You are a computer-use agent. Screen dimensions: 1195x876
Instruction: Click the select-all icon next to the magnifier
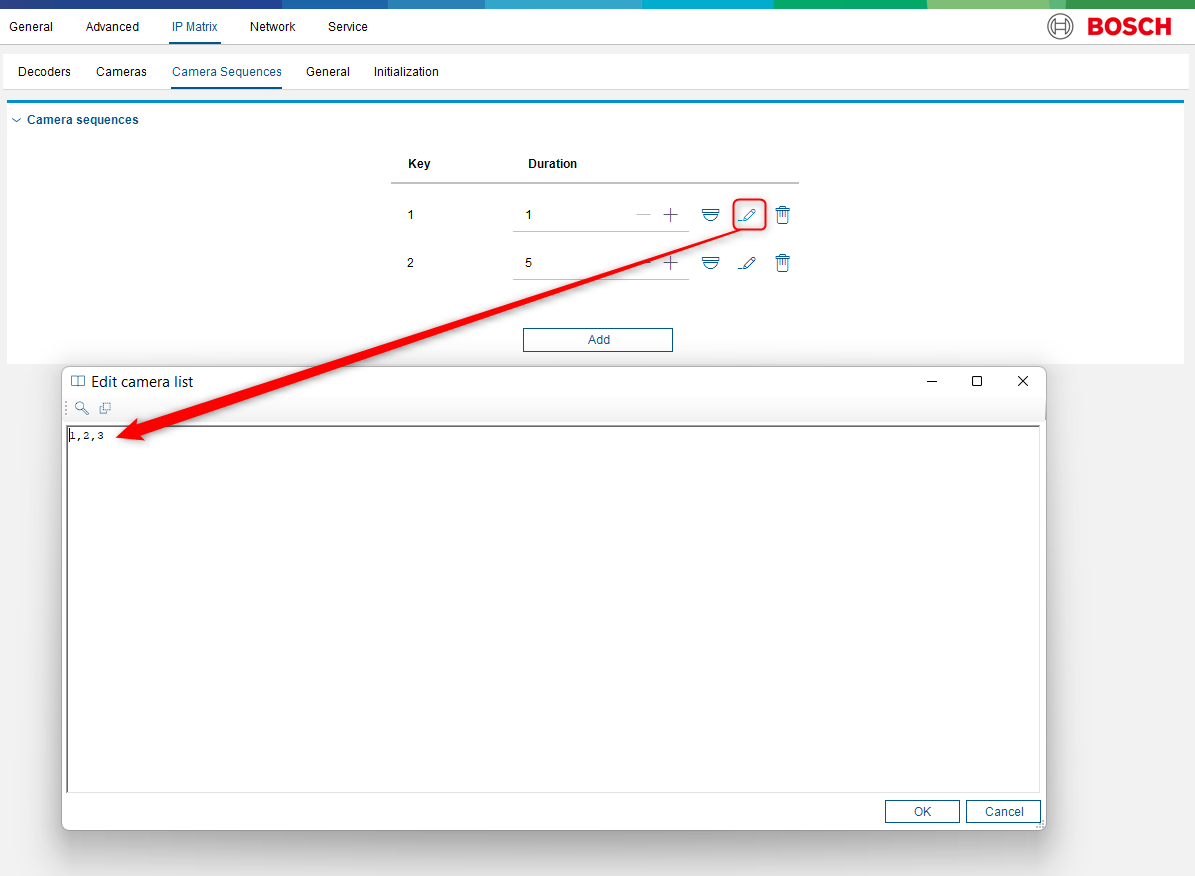tap(105, 408)
